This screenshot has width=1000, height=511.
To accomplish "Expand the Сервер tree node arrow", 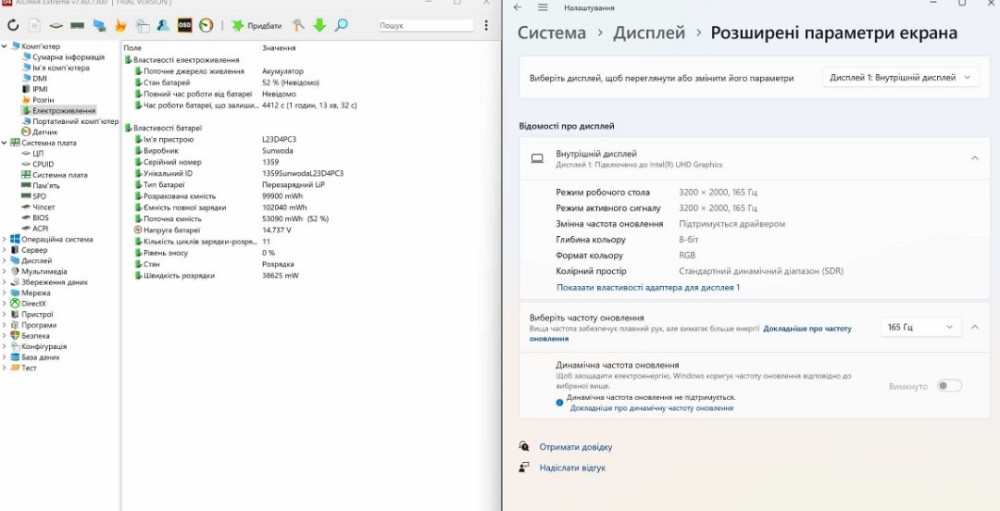I will point(5,250).
